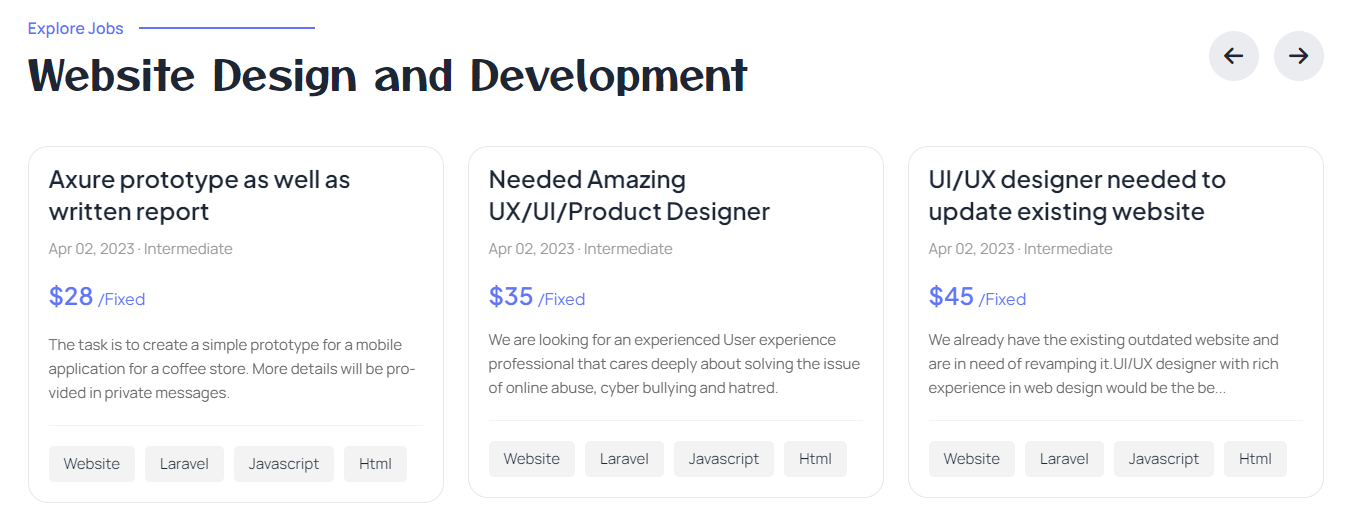Click Html tag on the $35 job card

[815, 459]
